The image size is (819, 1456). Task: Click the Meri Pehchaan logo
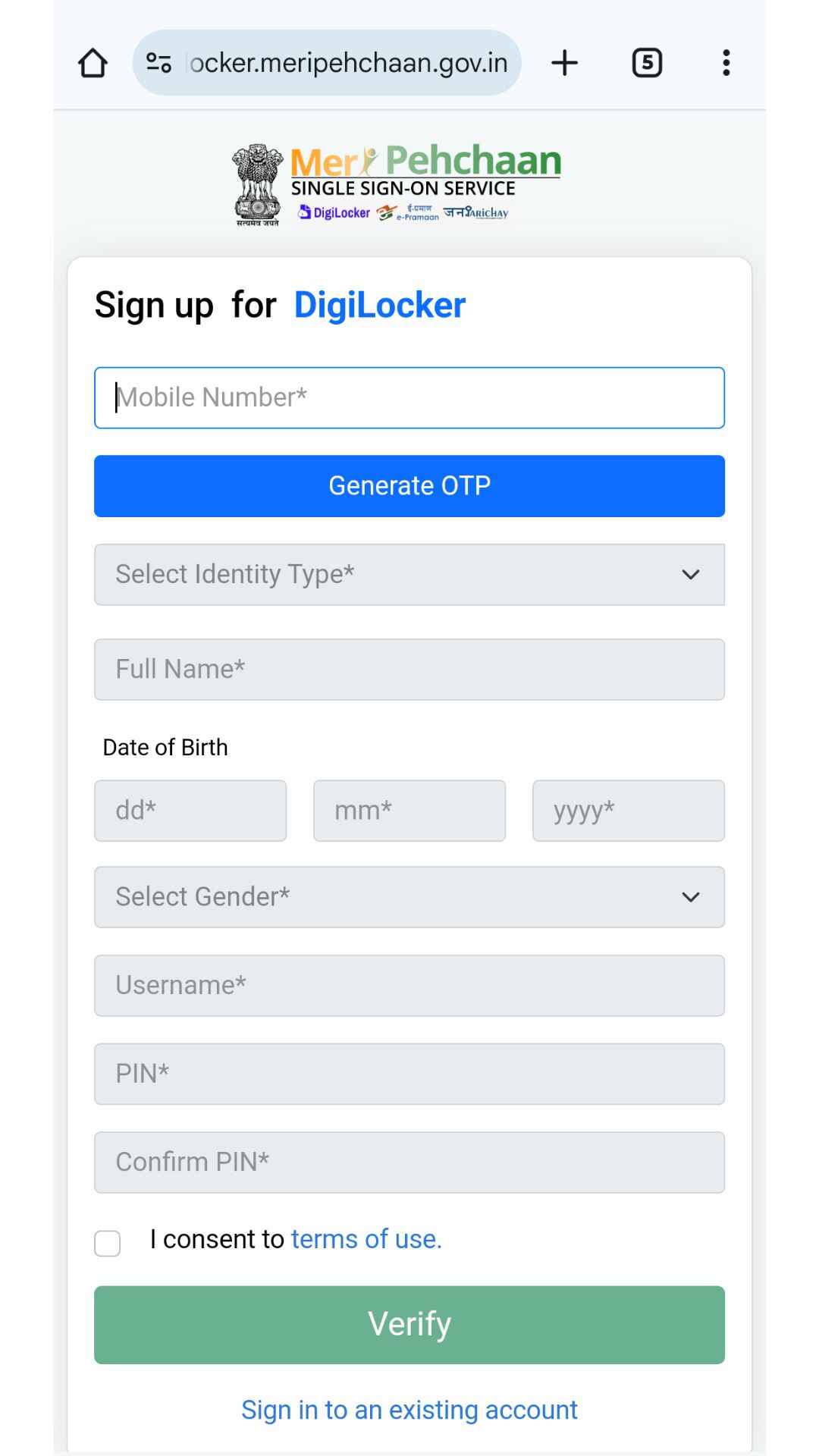[x=425, y=182]
